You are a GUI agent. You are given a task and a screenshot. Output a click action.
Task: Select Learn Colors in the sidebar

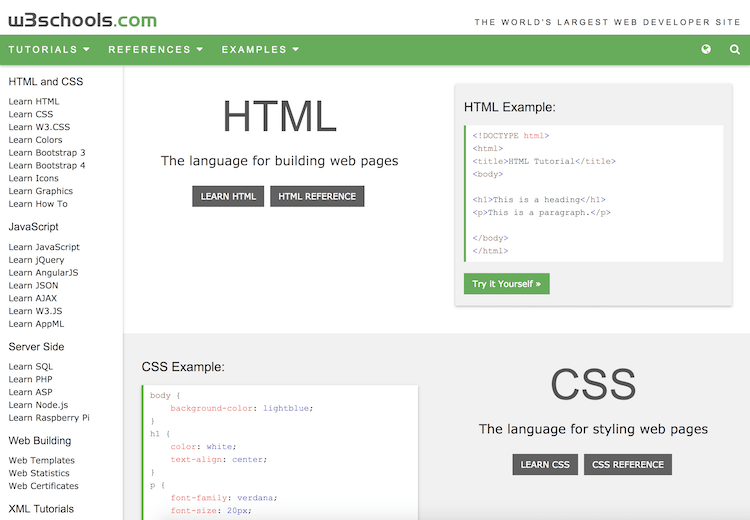35,140
